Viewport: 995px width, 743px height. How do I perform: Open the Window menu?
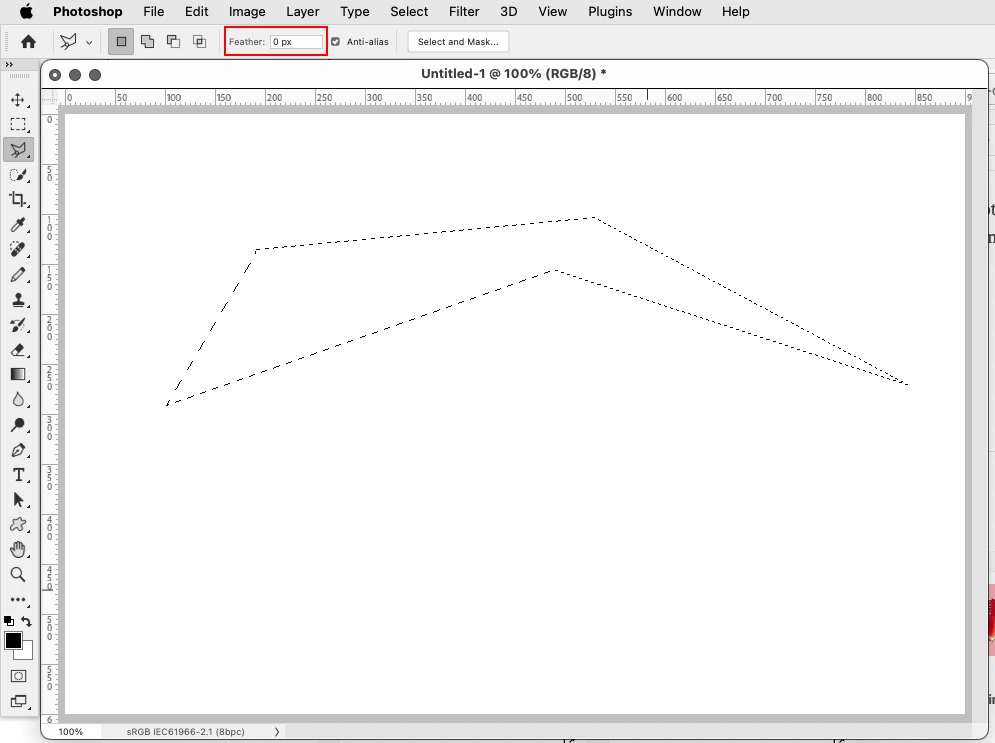(x=677, y=11)
